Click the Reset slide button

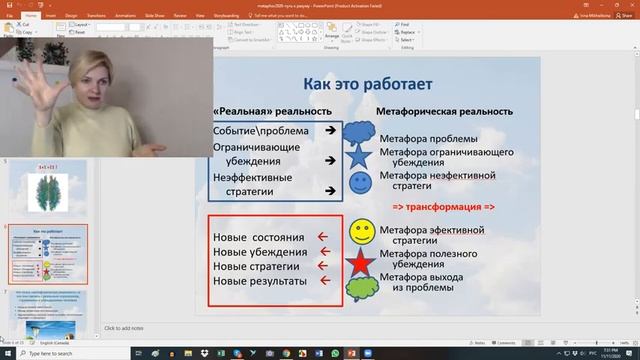78,32
